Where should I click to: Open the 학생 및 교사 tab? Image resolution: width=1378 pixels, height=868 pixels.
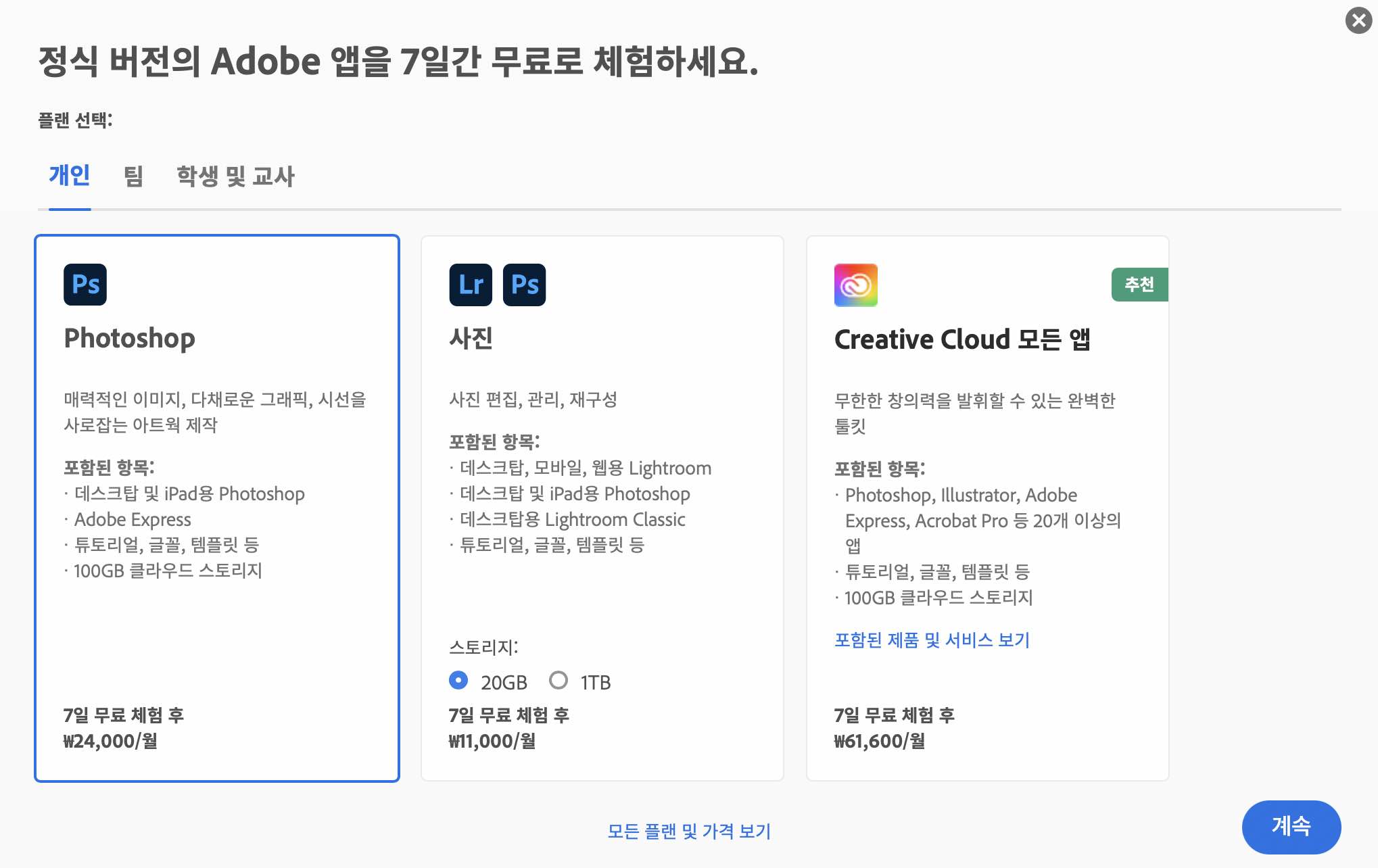235,176
